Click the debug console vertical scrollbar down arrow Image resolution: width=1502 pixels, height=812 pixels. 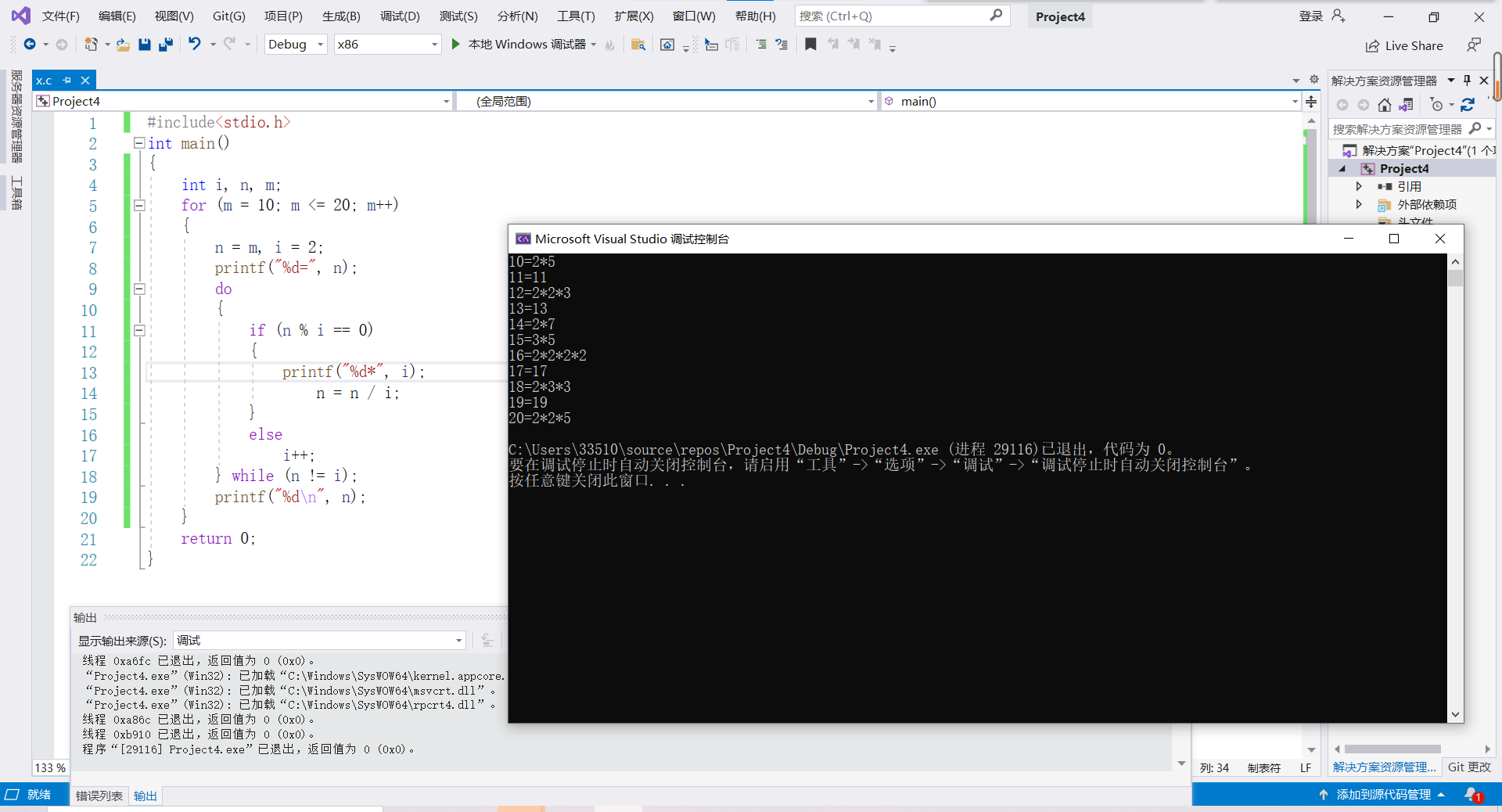click(x=1455, y=713)
